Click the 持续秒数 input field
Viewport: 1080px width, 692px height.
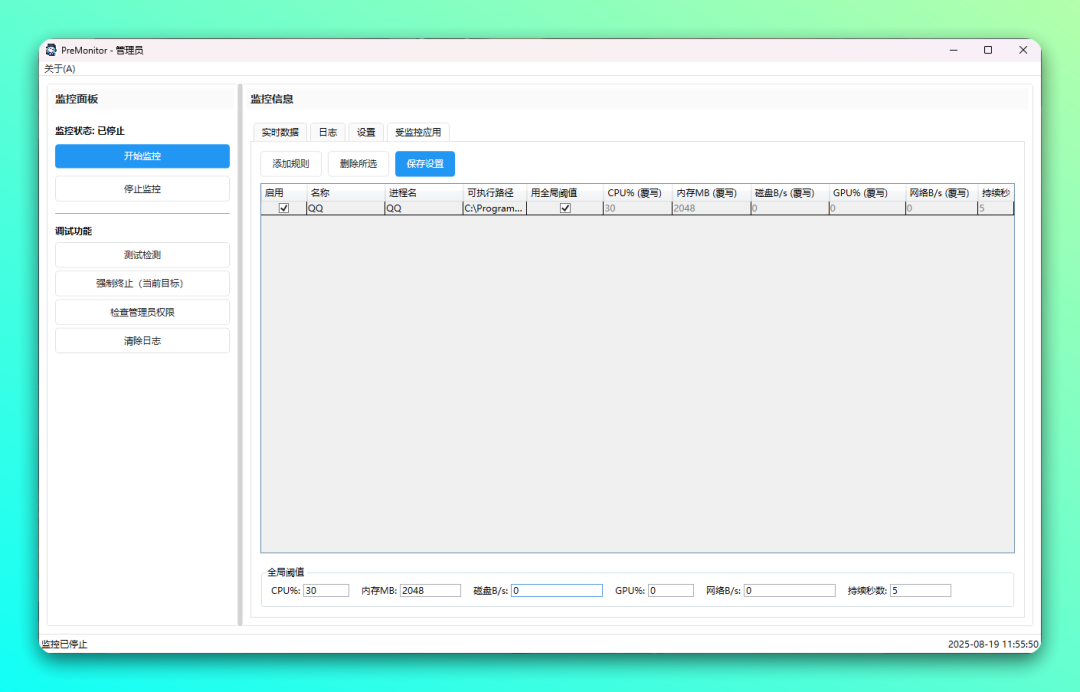point(920,591)
